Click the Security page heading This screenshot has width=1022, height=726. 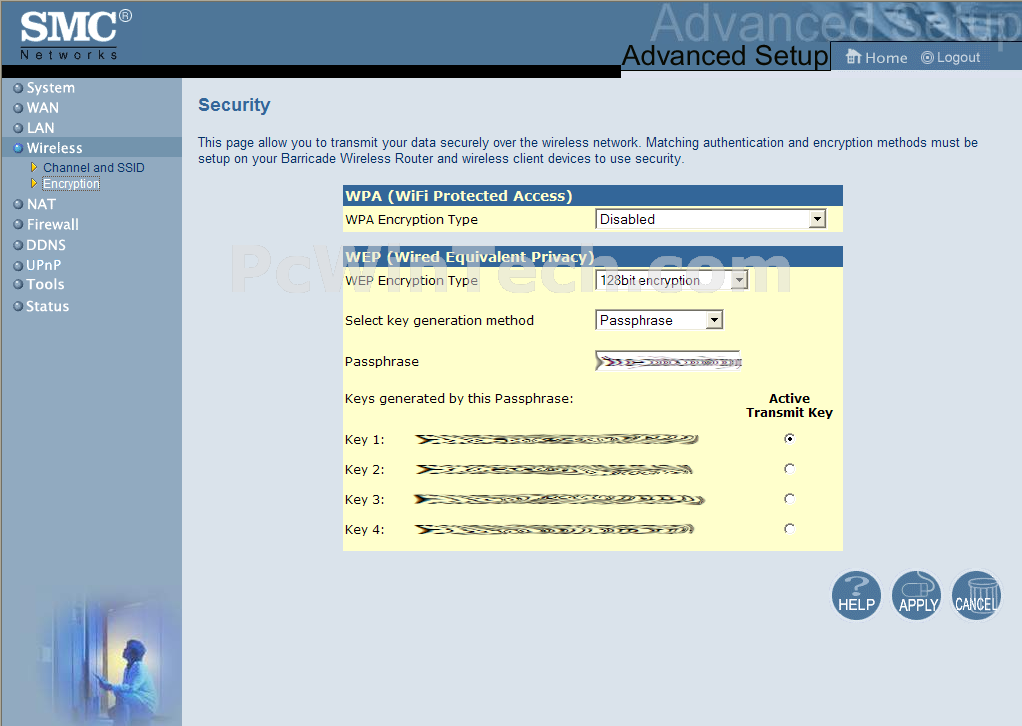coord(234,105)
